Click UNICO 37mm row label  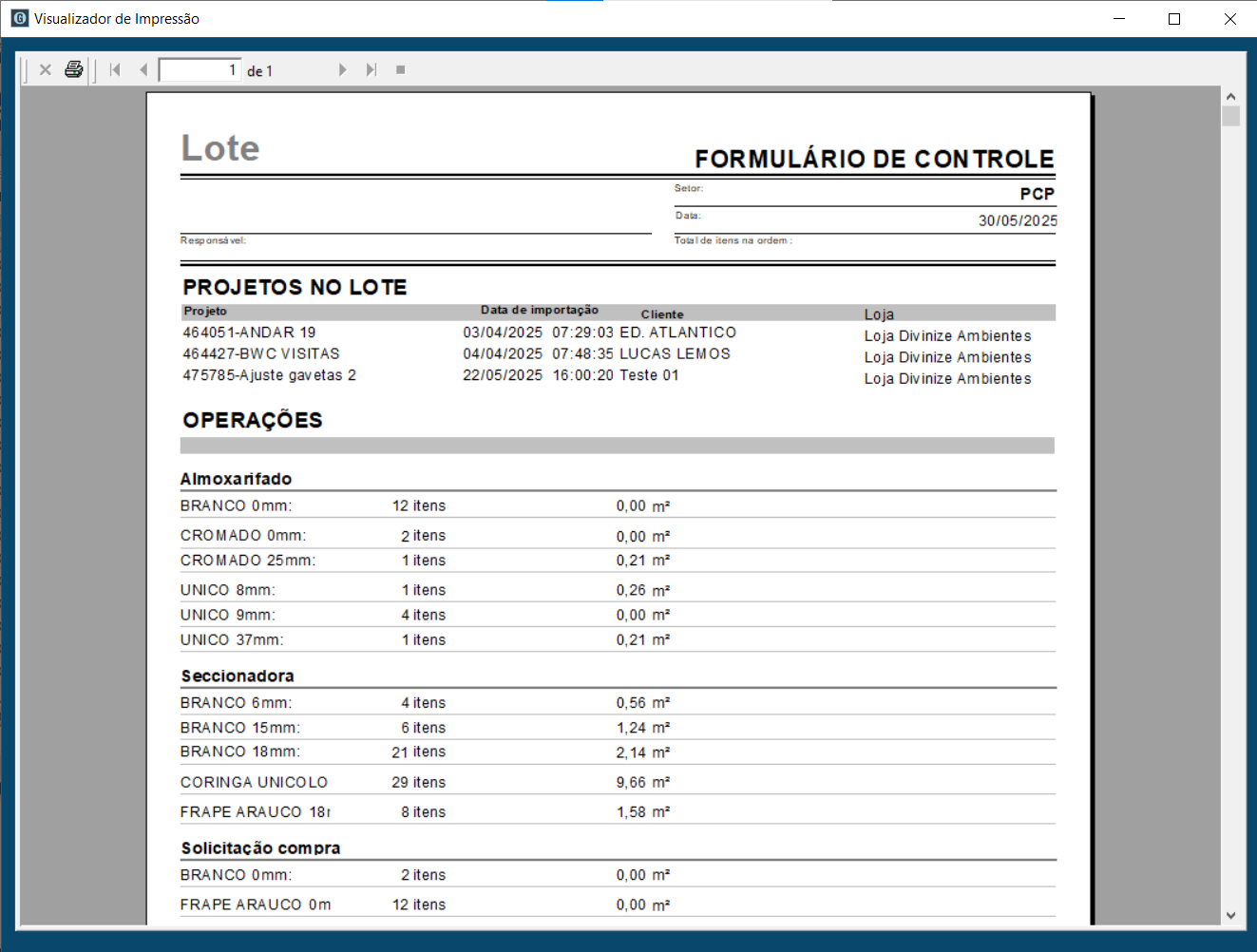pos(232,640)
